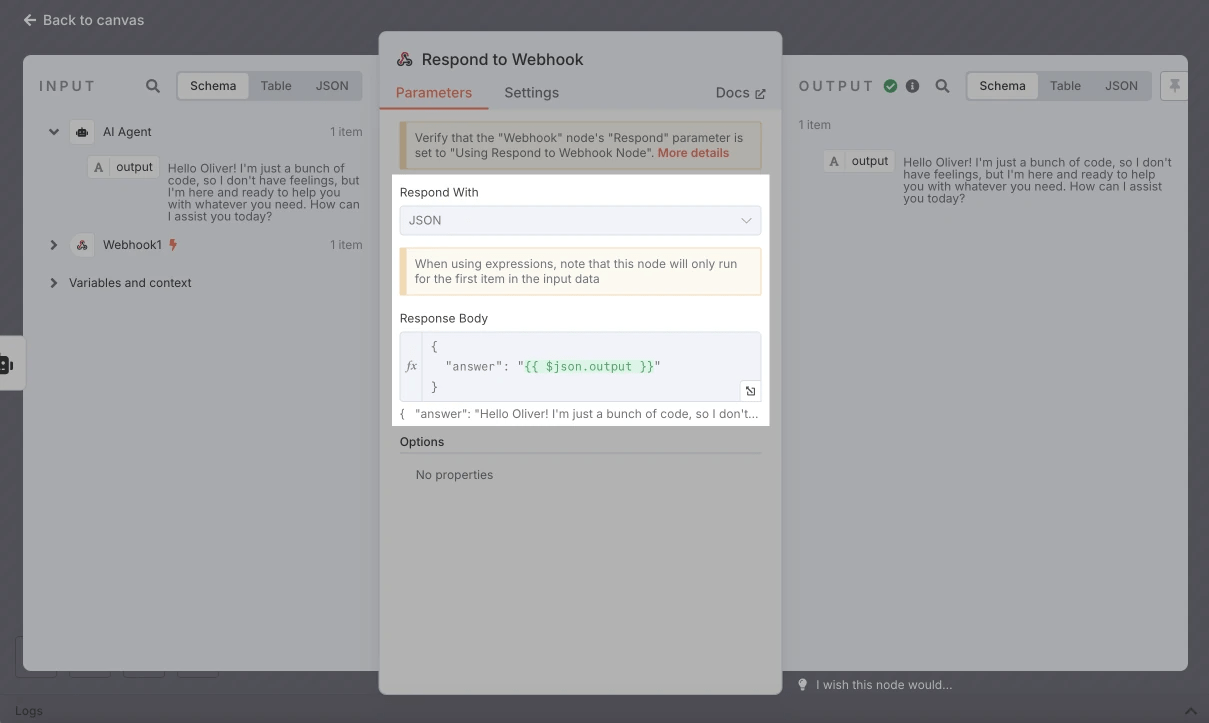Screen dimensions: 1209x723
Task: Open the Parameters tab
Action: pyautogui.click(x=434, y=93)
